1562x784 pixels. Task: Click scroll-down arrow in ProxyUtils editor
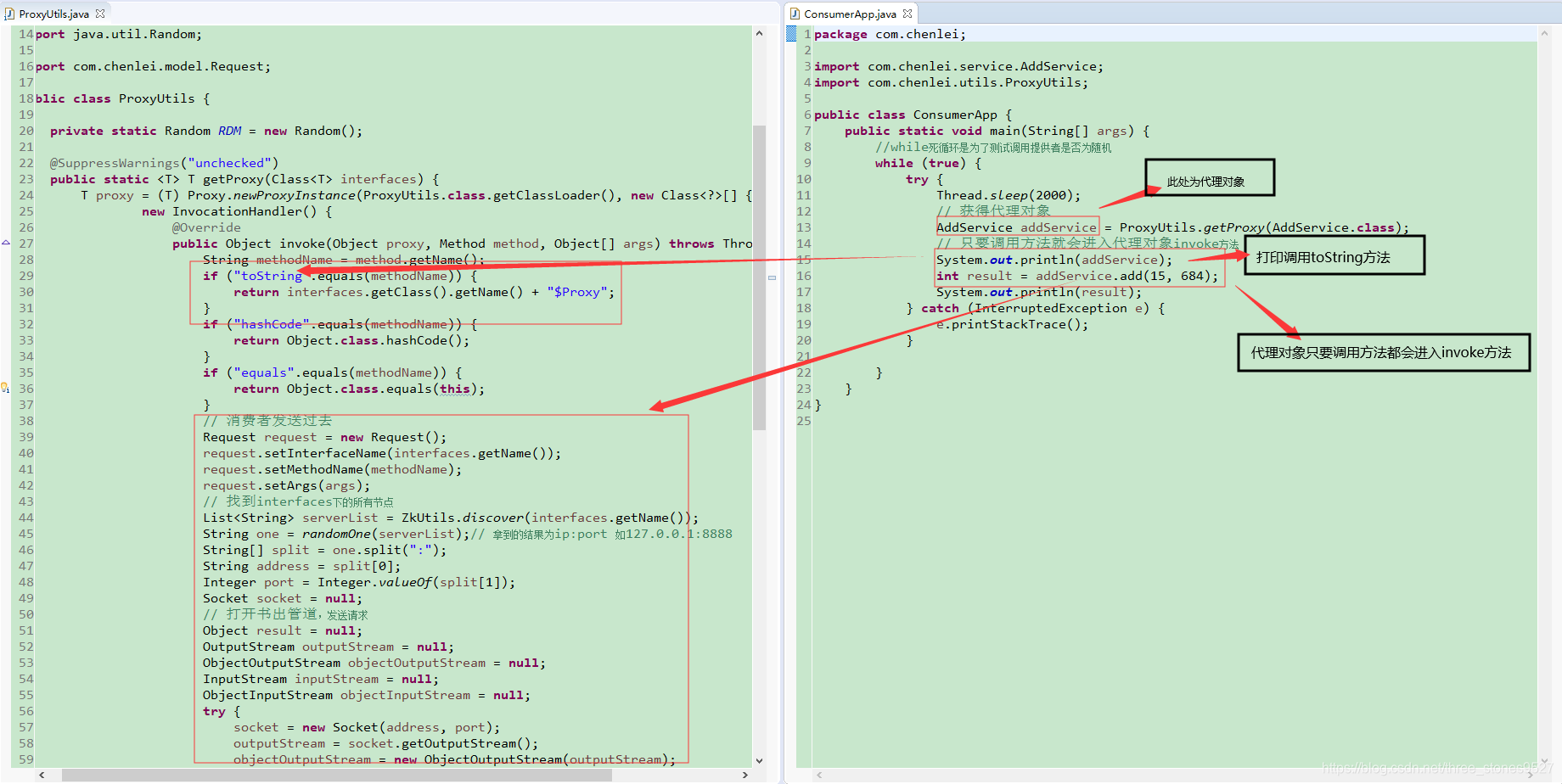click(759, 760)
